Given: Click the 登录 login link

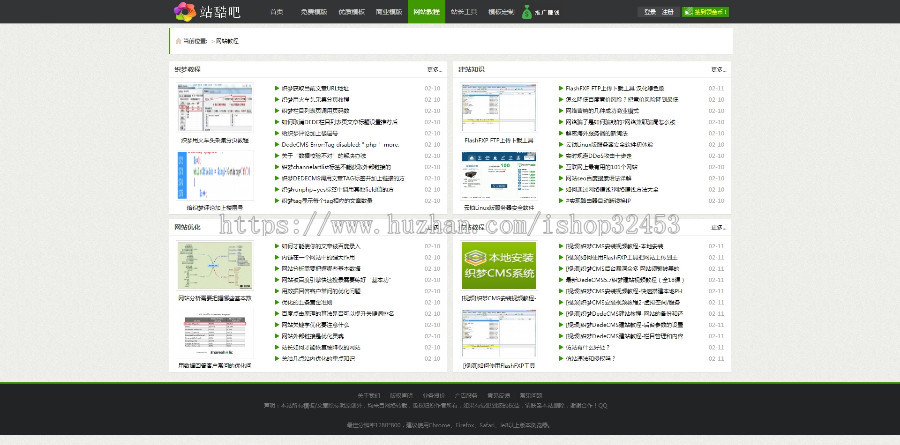Looking at the screenshot, I should 650,11.
